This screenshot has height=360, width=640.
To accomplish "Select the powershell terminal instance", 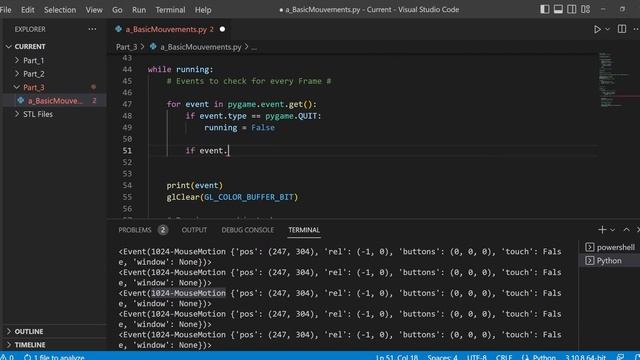I will coord(610,247).
